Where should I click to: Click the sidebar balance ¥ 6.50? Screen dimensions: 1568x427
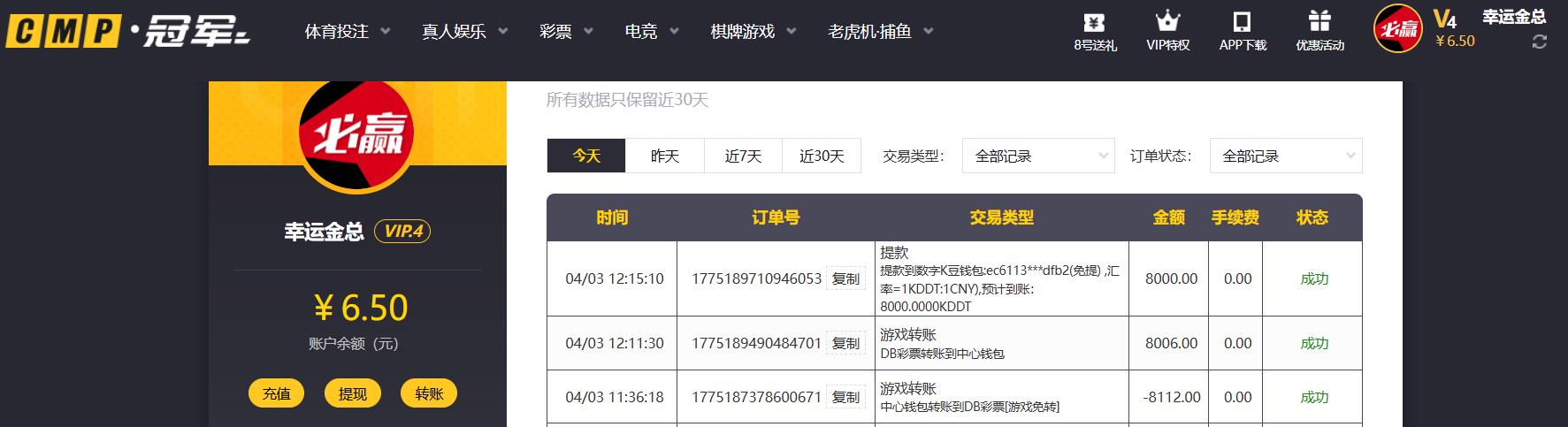(x=361, y=308)
